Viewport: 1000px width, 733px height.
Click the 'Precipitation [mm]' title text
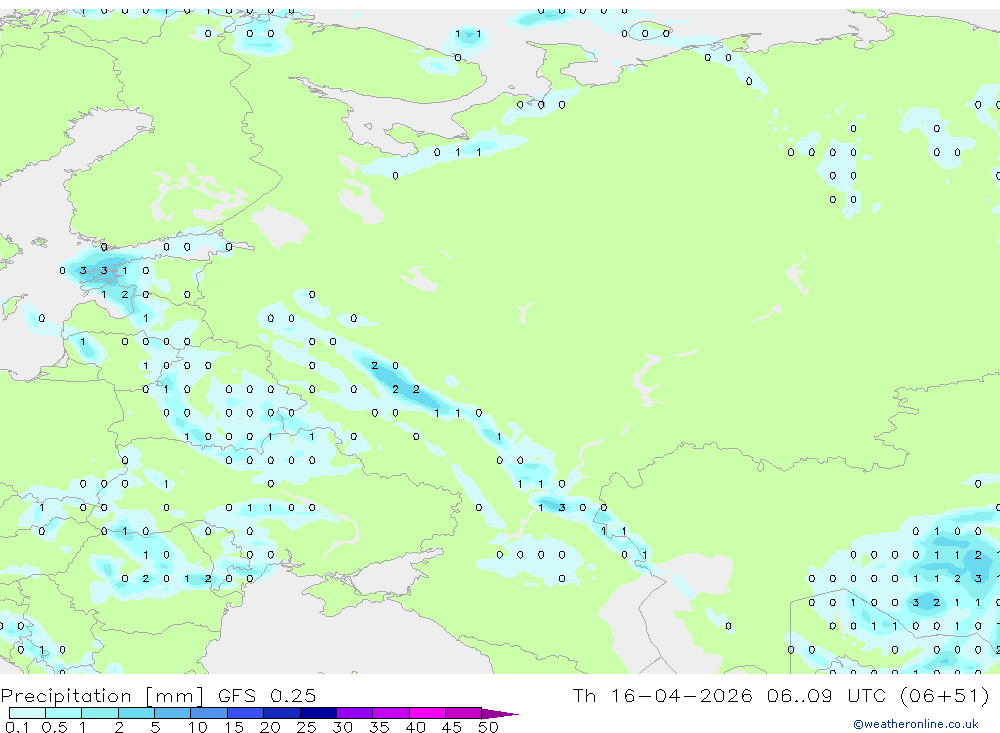[x=102, y=695]
